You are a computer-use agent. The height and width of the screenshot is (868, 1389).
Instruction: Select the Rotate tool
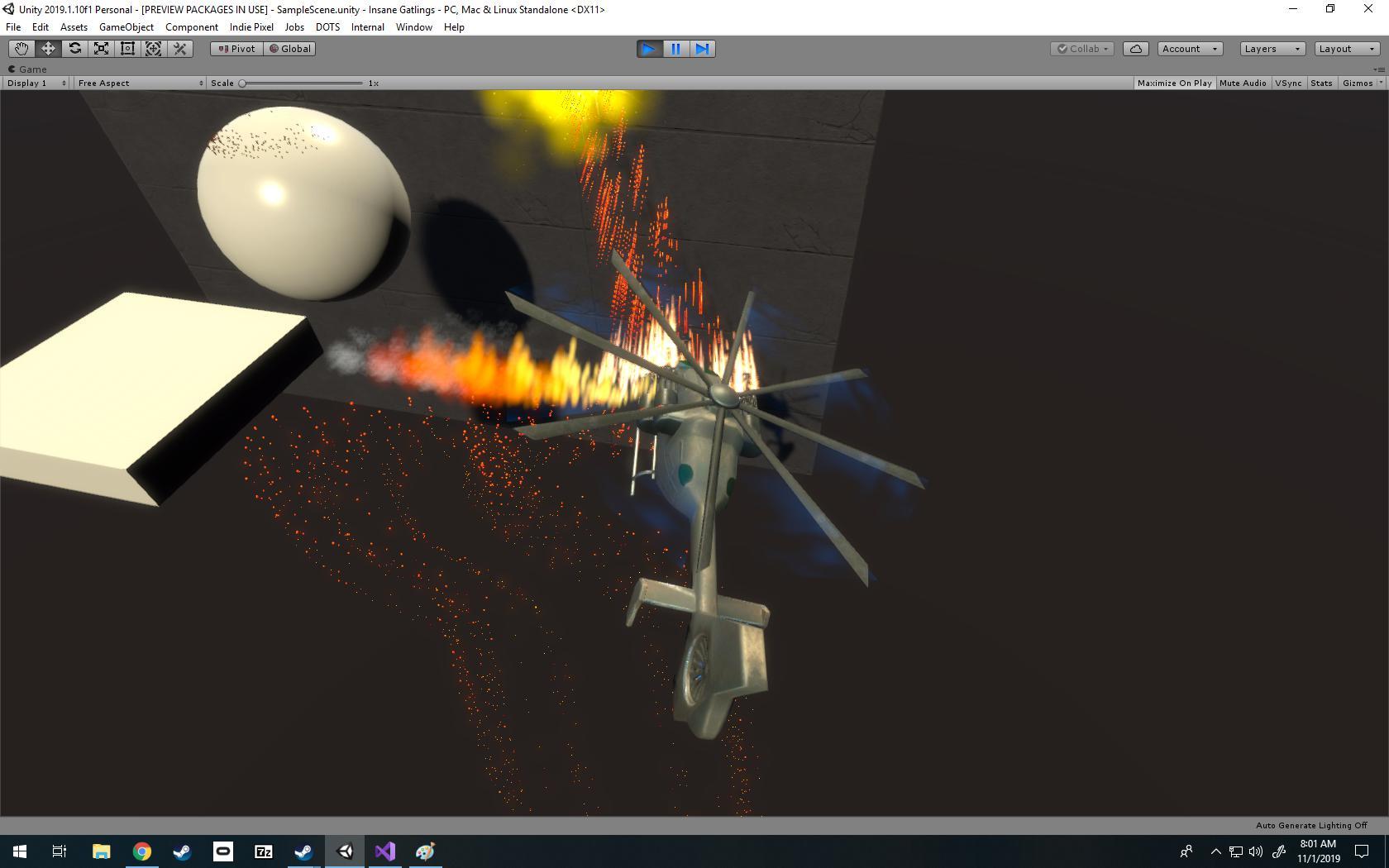(74, 49)
